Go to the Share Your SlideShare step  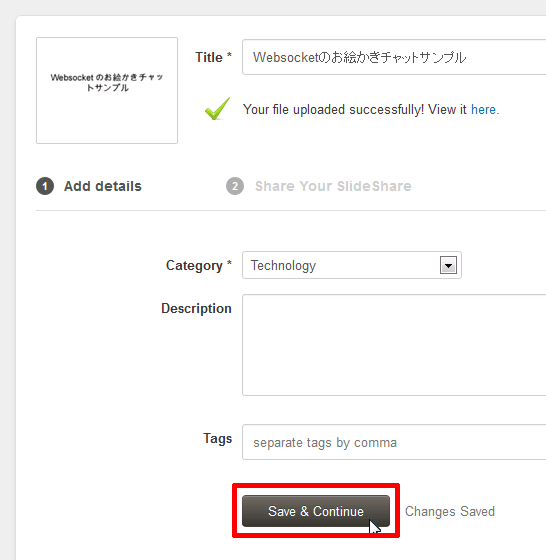tap(333, 186)
